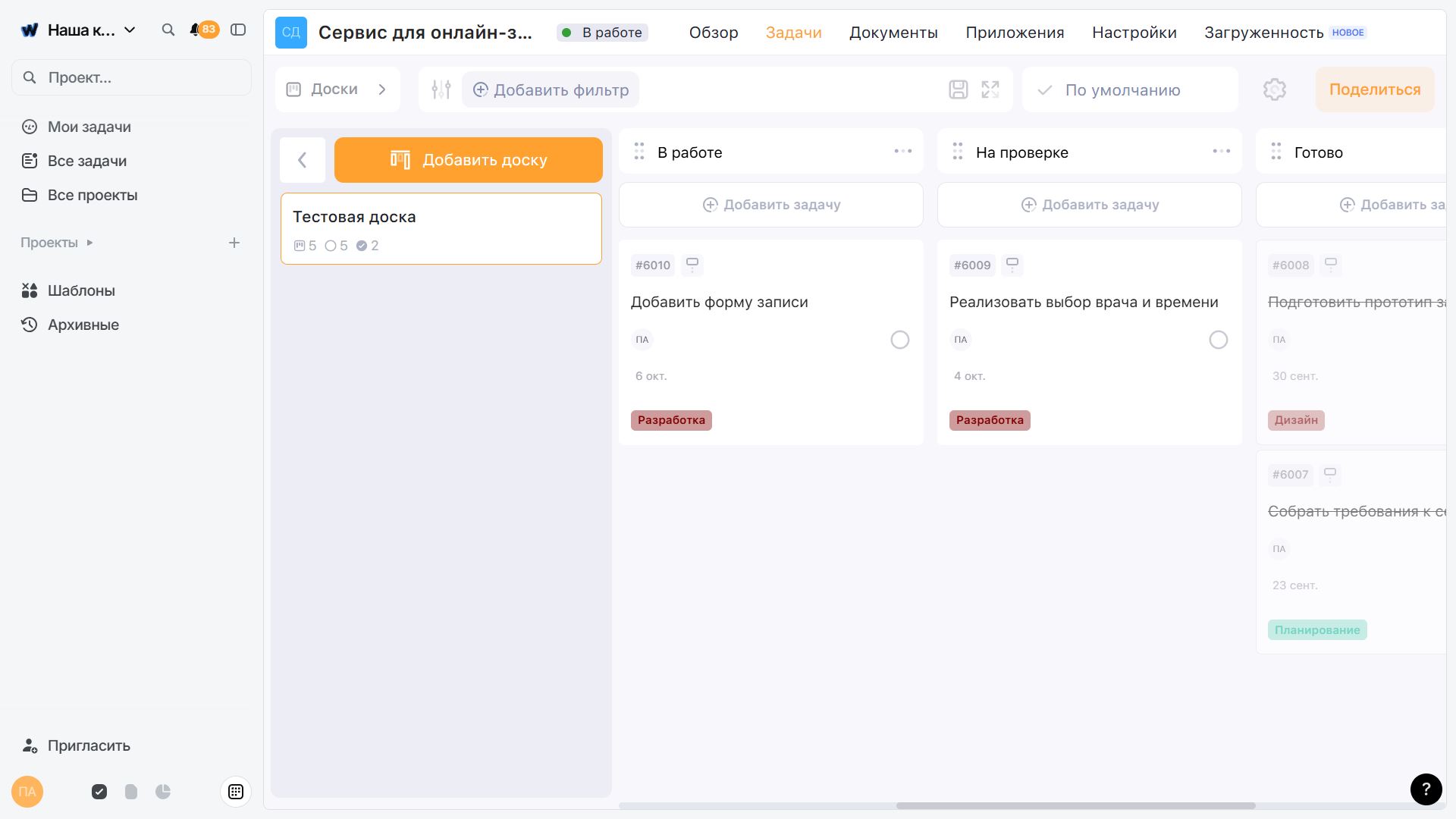Screen dimensions: 1456x819
Task: Open the help question mark button
Action: 1426,789
